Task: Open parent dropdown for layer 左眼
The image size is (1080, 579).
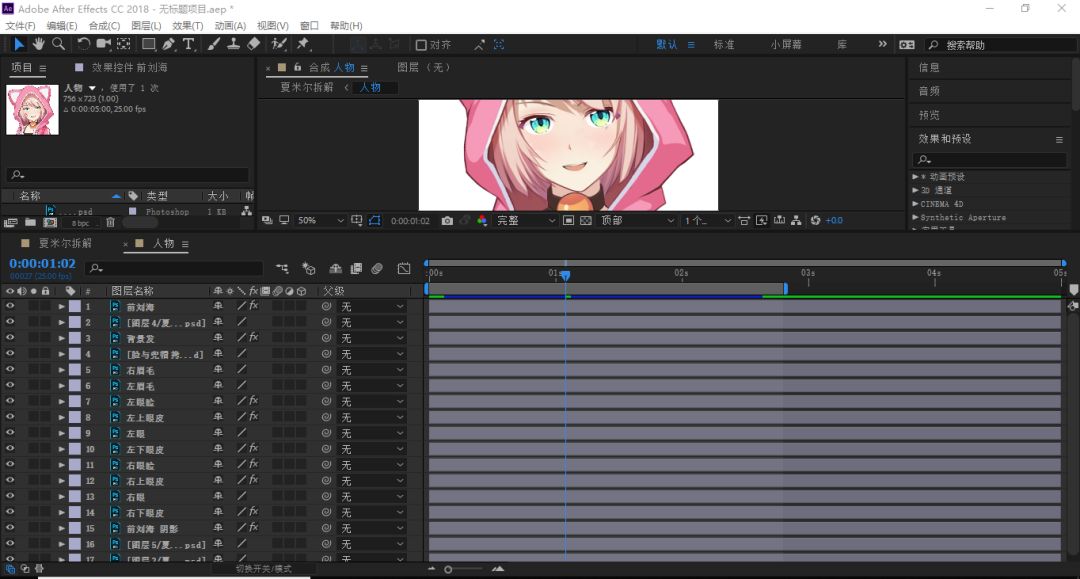Action: (x=372, y=433)
